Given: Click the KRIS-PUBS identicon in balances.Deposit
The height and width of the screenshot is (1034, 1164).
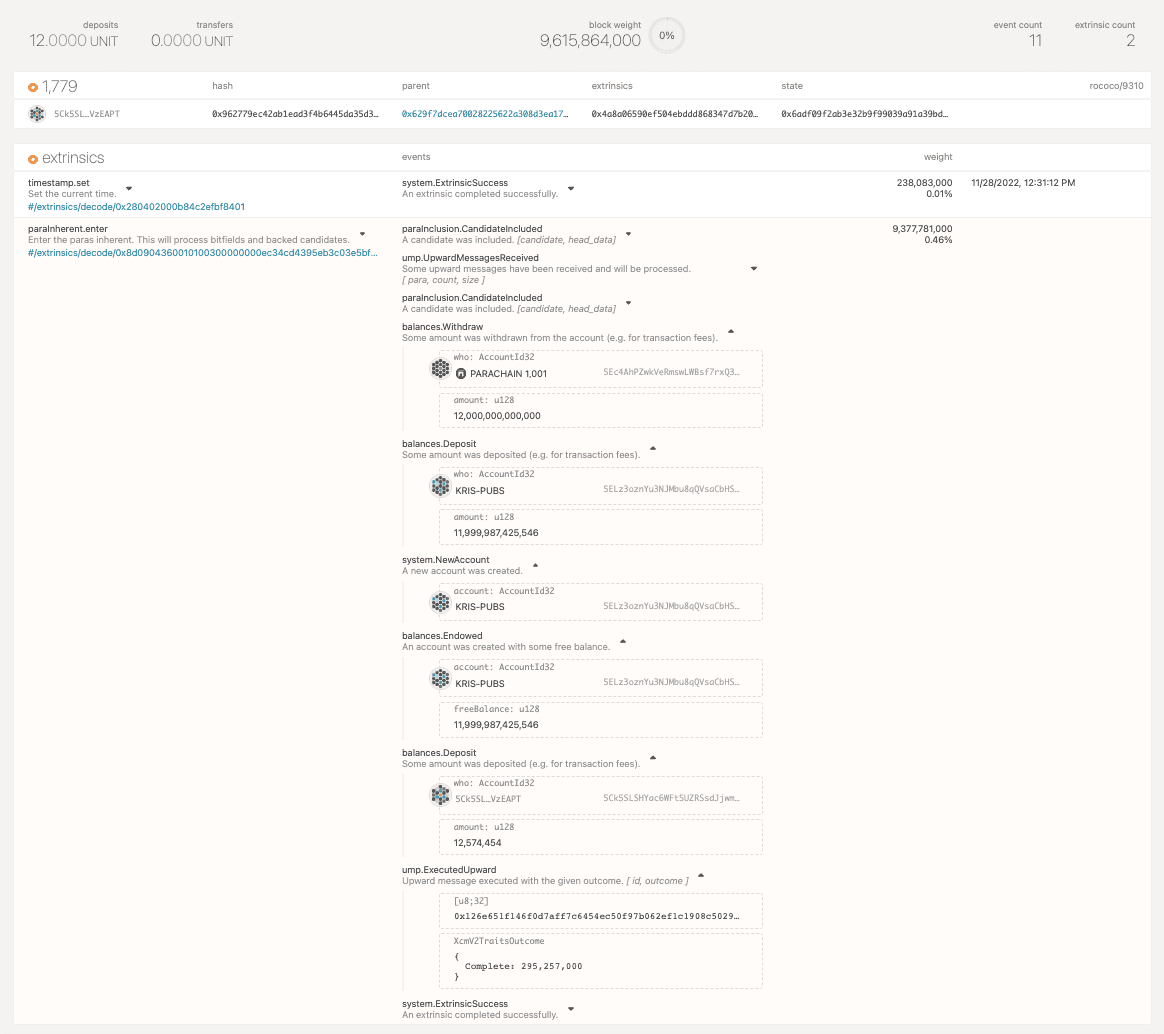Looking at the screenshot, I should pos(440,485).
